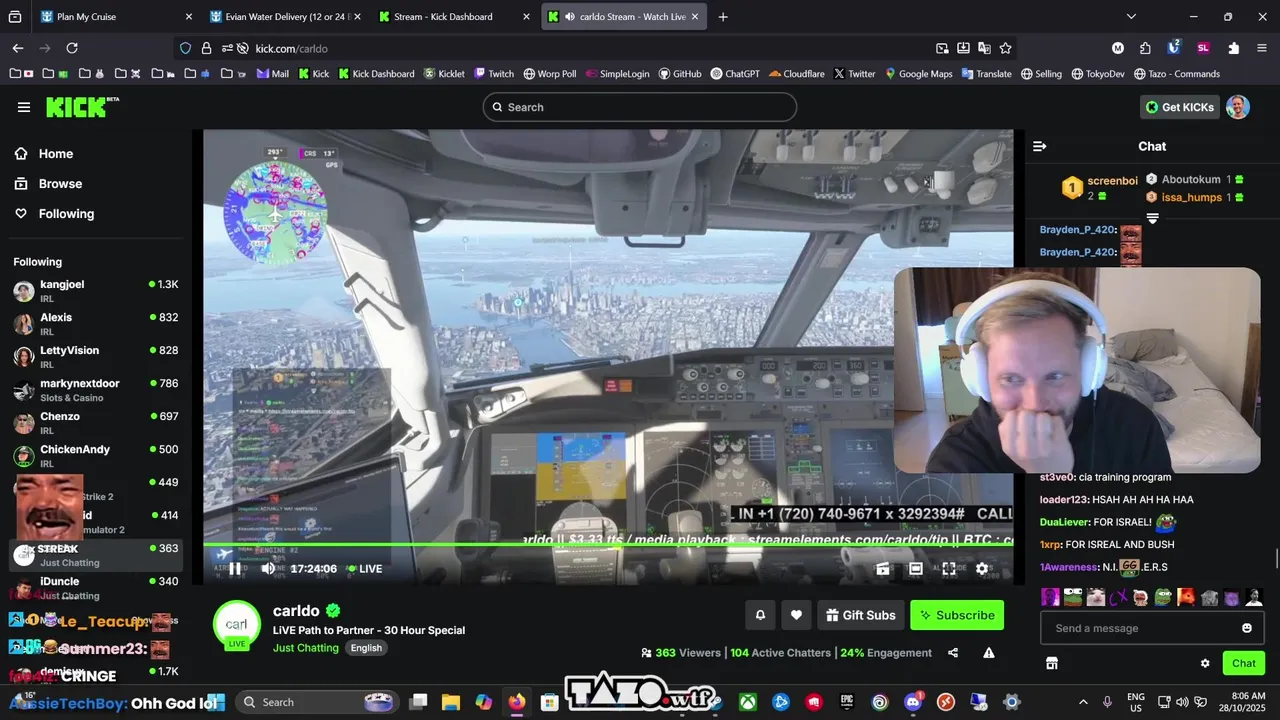
Task: Report stream with warning triangle icon
Action: coord(989,653)
